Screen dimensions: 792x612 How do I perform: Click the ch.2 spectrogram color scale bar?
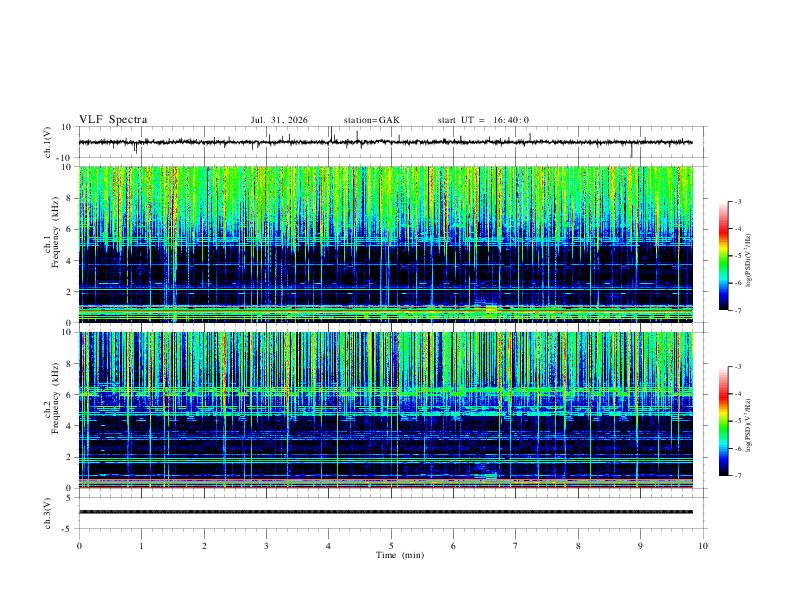[724, 421]
